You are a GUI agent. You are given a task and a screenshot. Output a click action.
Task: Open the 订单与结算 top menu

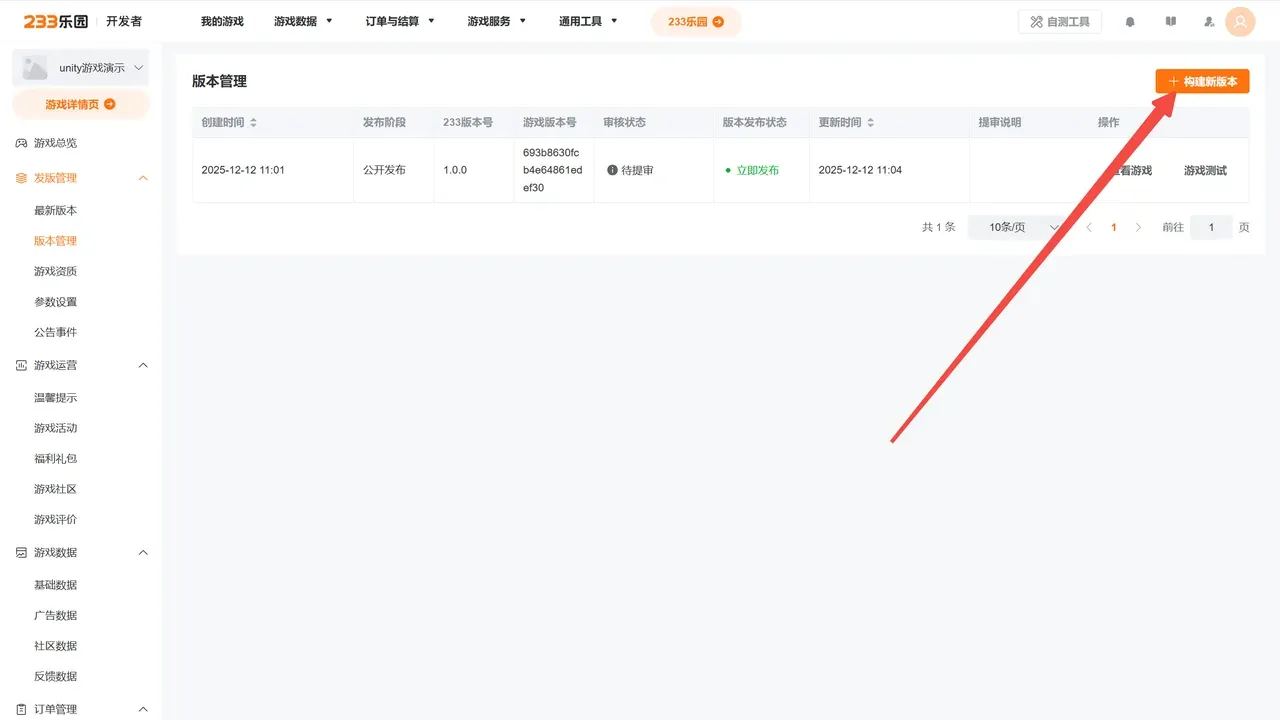pos(400,21)
